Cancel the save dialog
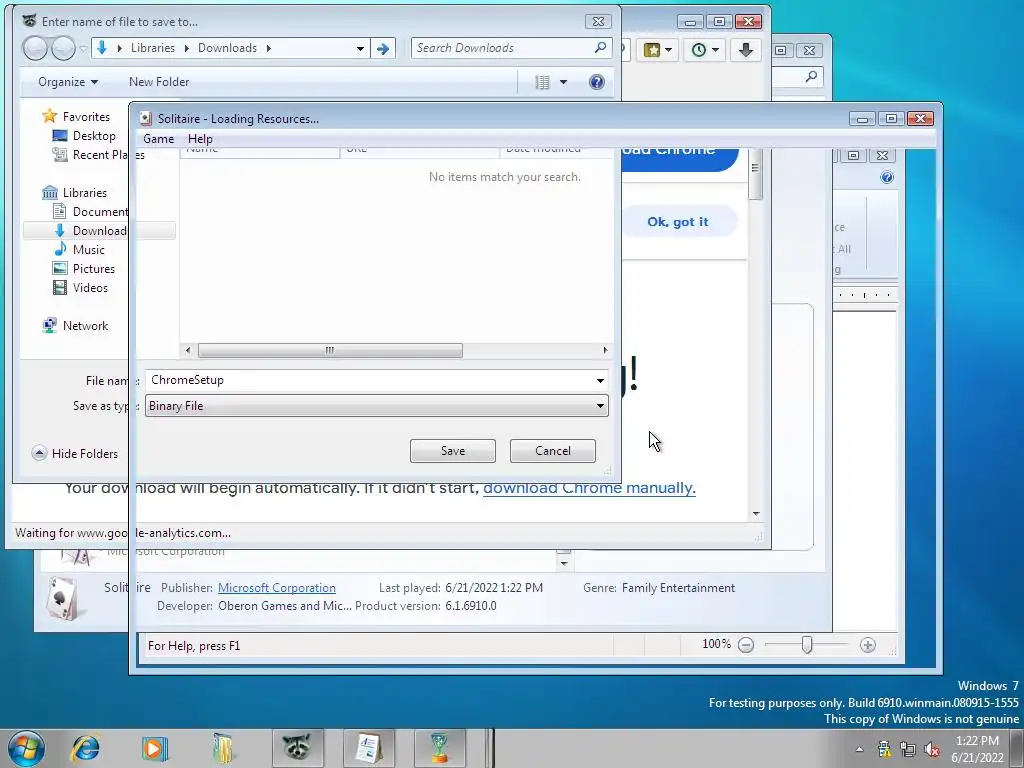Viewport: 1024px width, 768px height. click(552, 451)
